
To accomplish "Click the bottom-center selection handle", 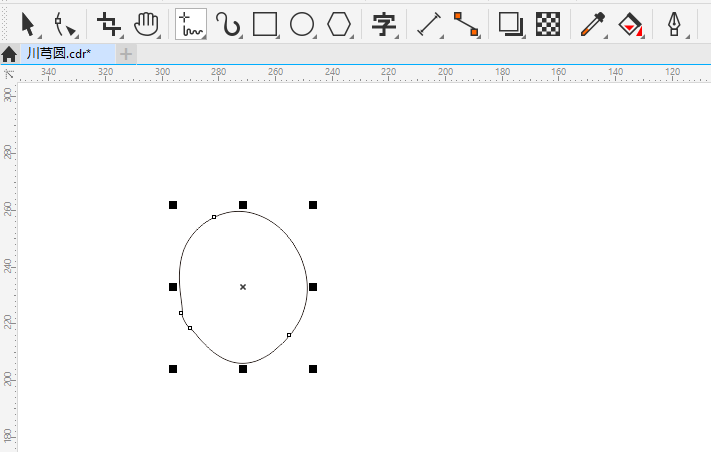I will point(243,369).
